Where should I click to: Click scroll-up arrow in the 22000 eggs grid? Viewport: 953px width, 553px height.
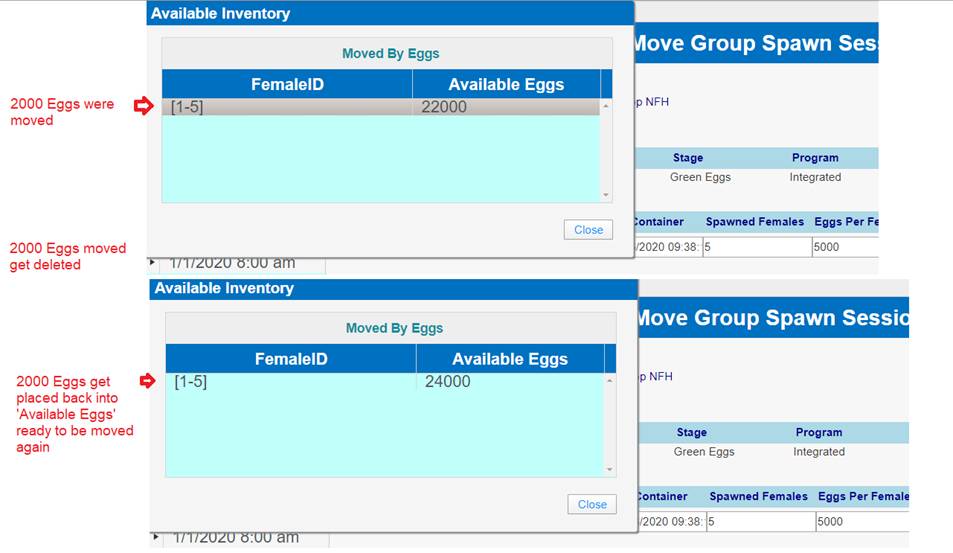tap(606, 106)
